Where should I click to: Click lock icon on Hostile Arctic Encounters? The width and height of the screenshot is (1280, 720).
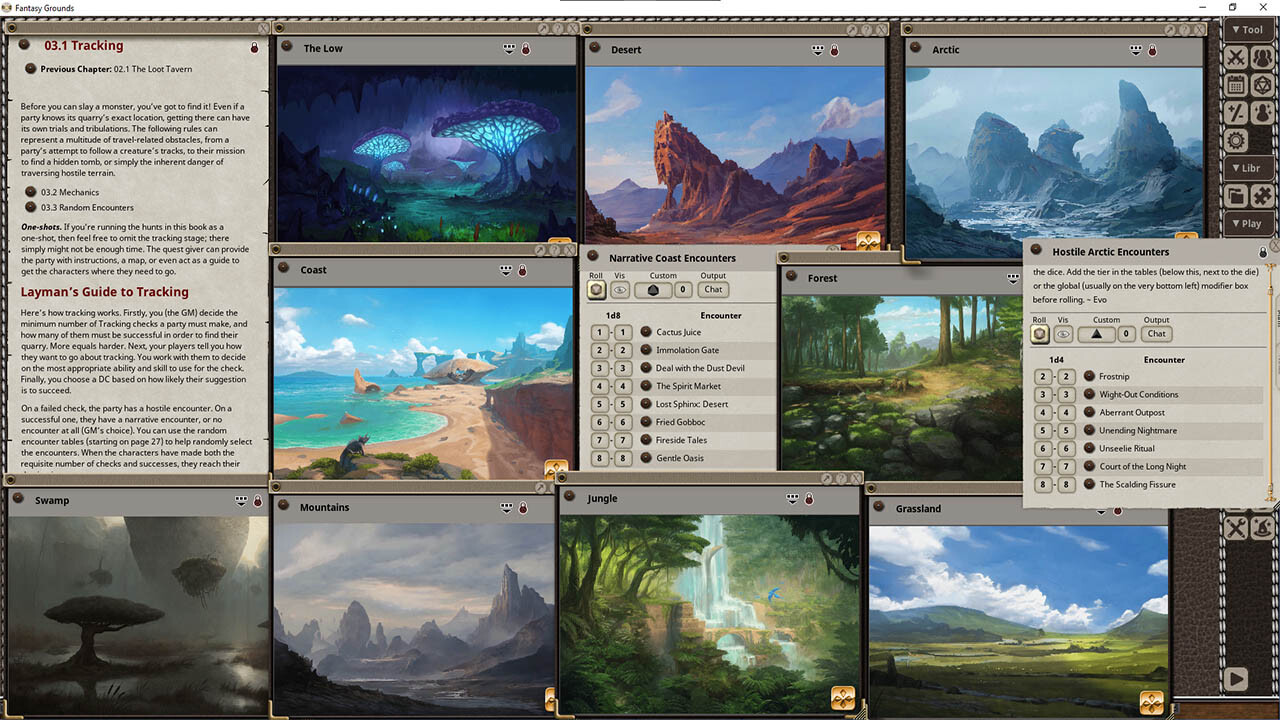1263,253
